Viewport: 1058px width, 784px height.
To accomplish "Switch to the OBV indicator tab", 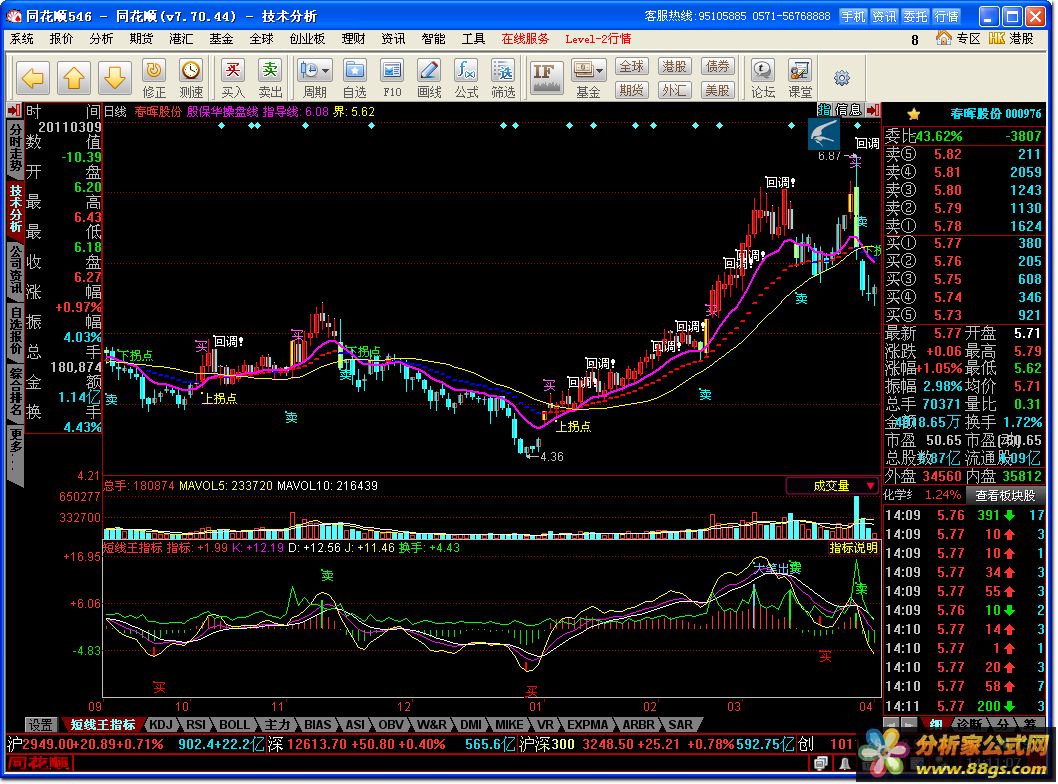I will [x=391, y=725].
